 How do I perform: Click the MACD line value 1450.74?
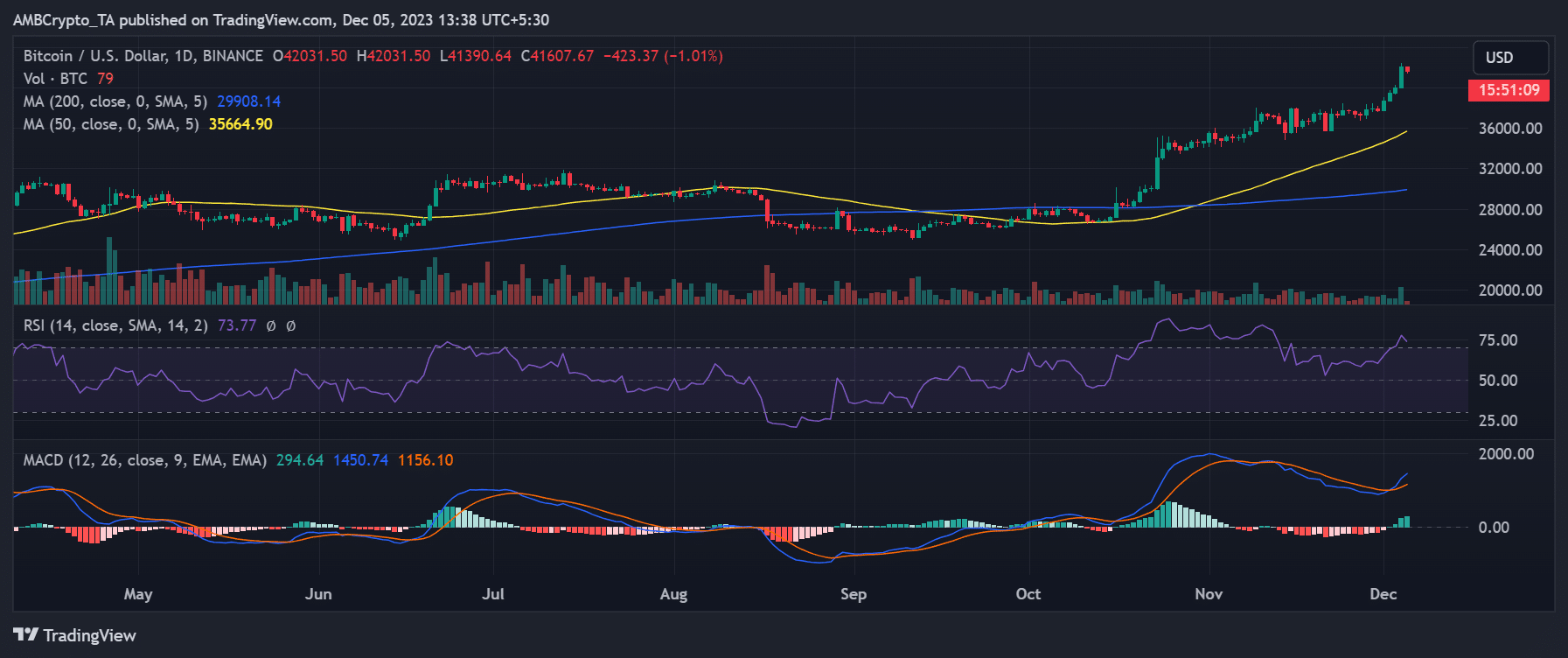pyautogui.click(x=360, y=460)
